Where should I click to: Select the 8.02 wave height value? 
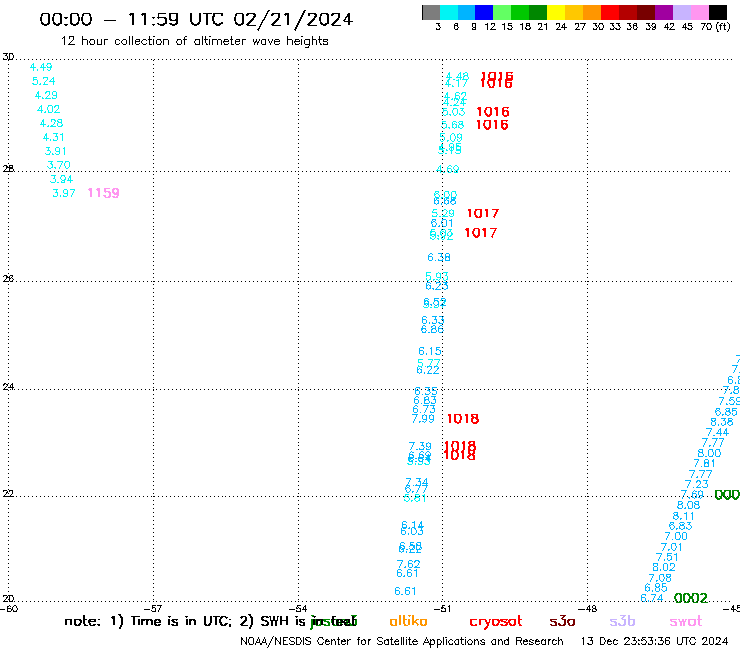tap(664, 567)
